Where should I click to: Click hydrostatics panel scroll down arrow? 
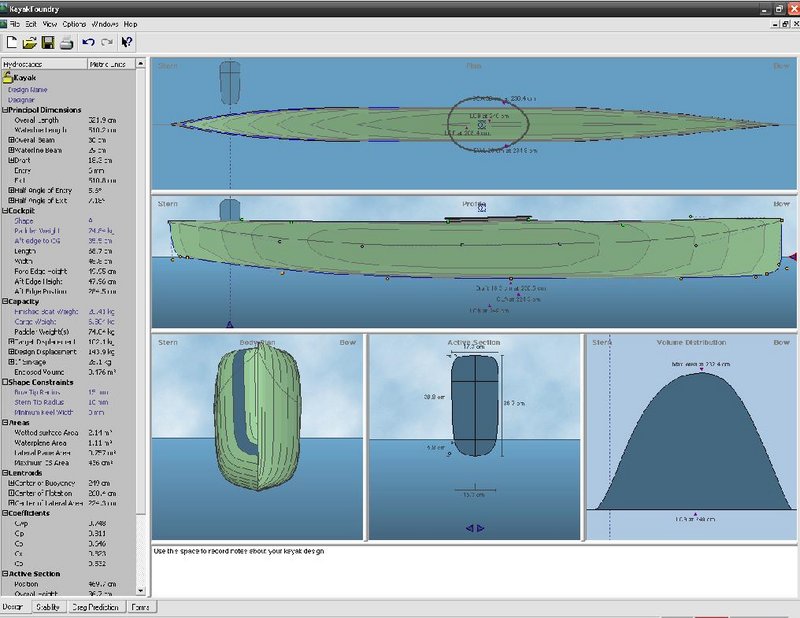tap(141, 590)
